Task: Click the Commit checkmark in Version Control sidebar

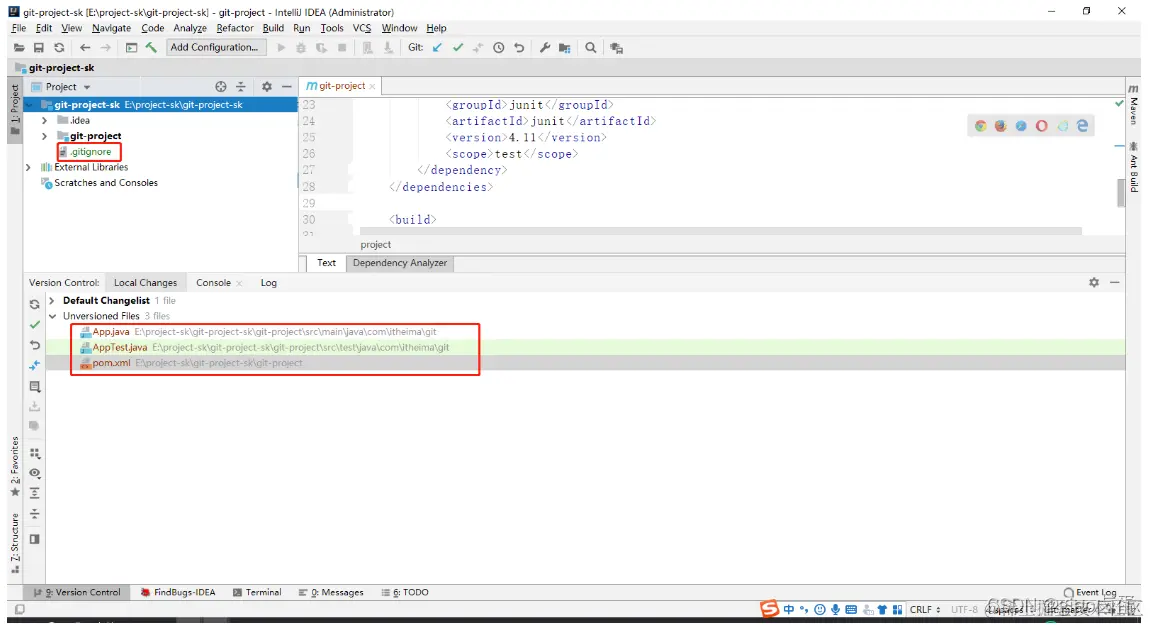Action: pyautogui.click(x=34, y=324)
